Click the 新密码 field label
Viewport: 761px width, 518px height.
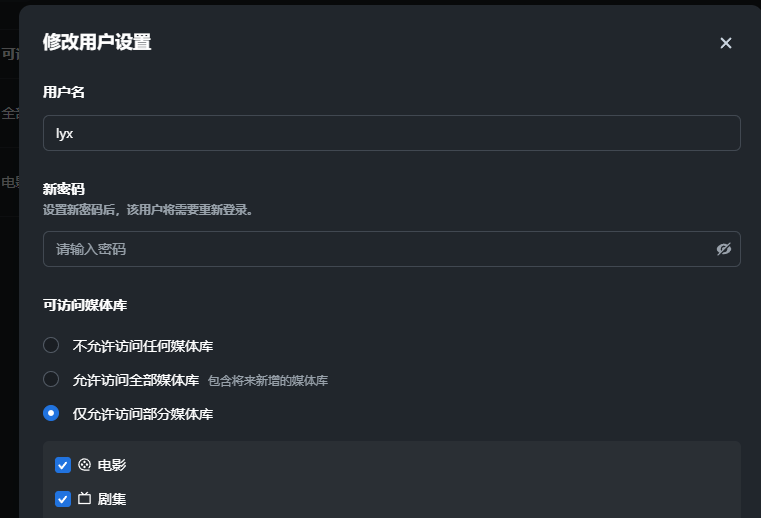[x=64, y=189]
